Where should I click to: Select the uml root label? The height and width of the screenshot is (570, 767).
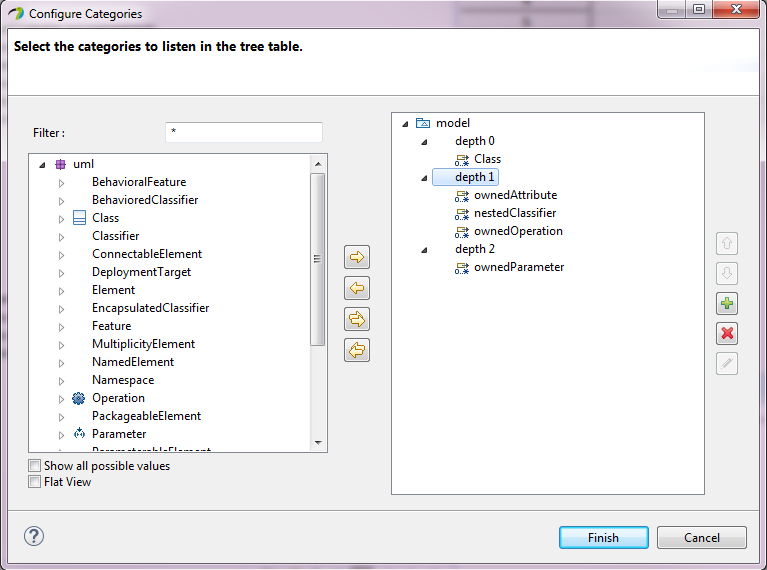point(83,164)
